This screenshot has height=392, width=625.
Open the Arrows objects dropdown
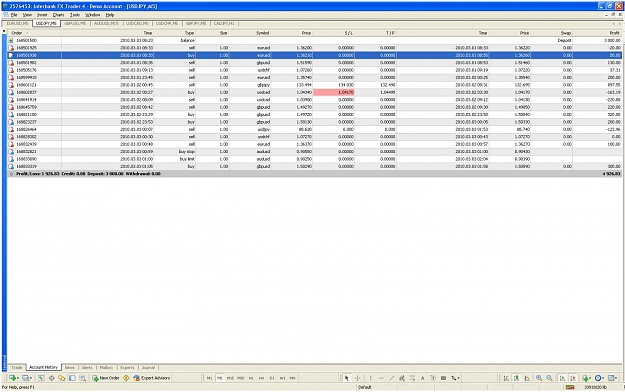(x=455, y=378)
